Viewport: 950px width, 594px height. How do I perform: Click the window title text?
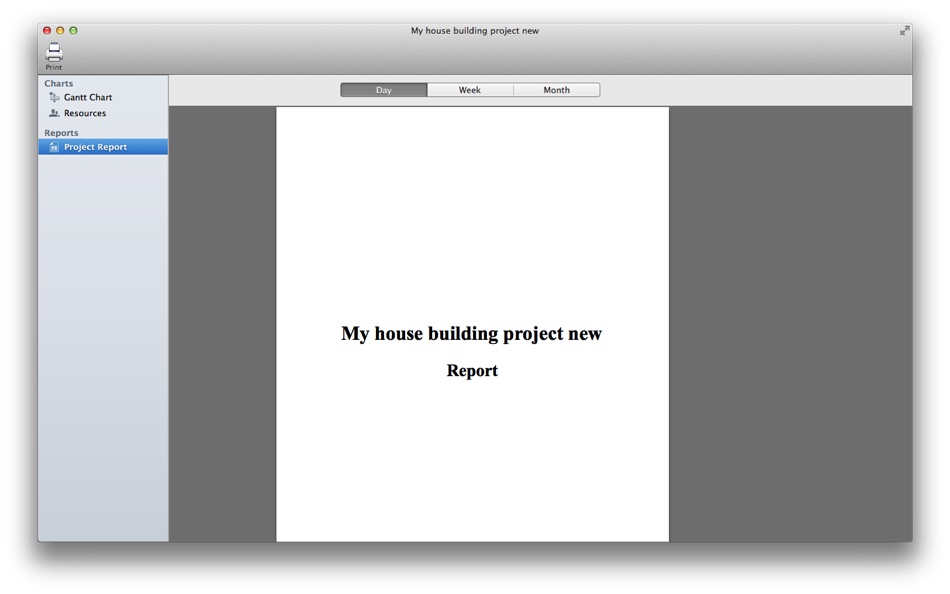tap(474, 30)
